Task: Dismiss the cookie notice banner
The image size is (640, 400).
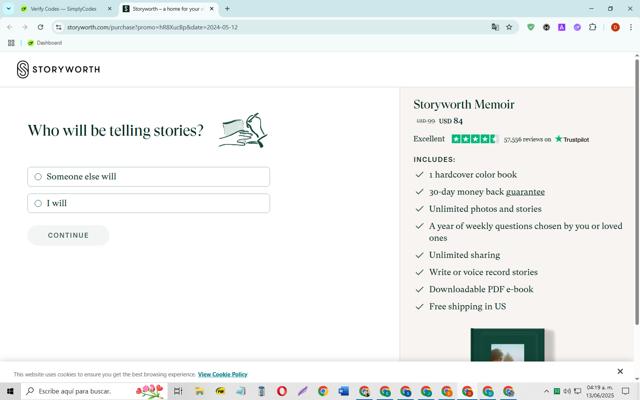Action: [620, 371]
